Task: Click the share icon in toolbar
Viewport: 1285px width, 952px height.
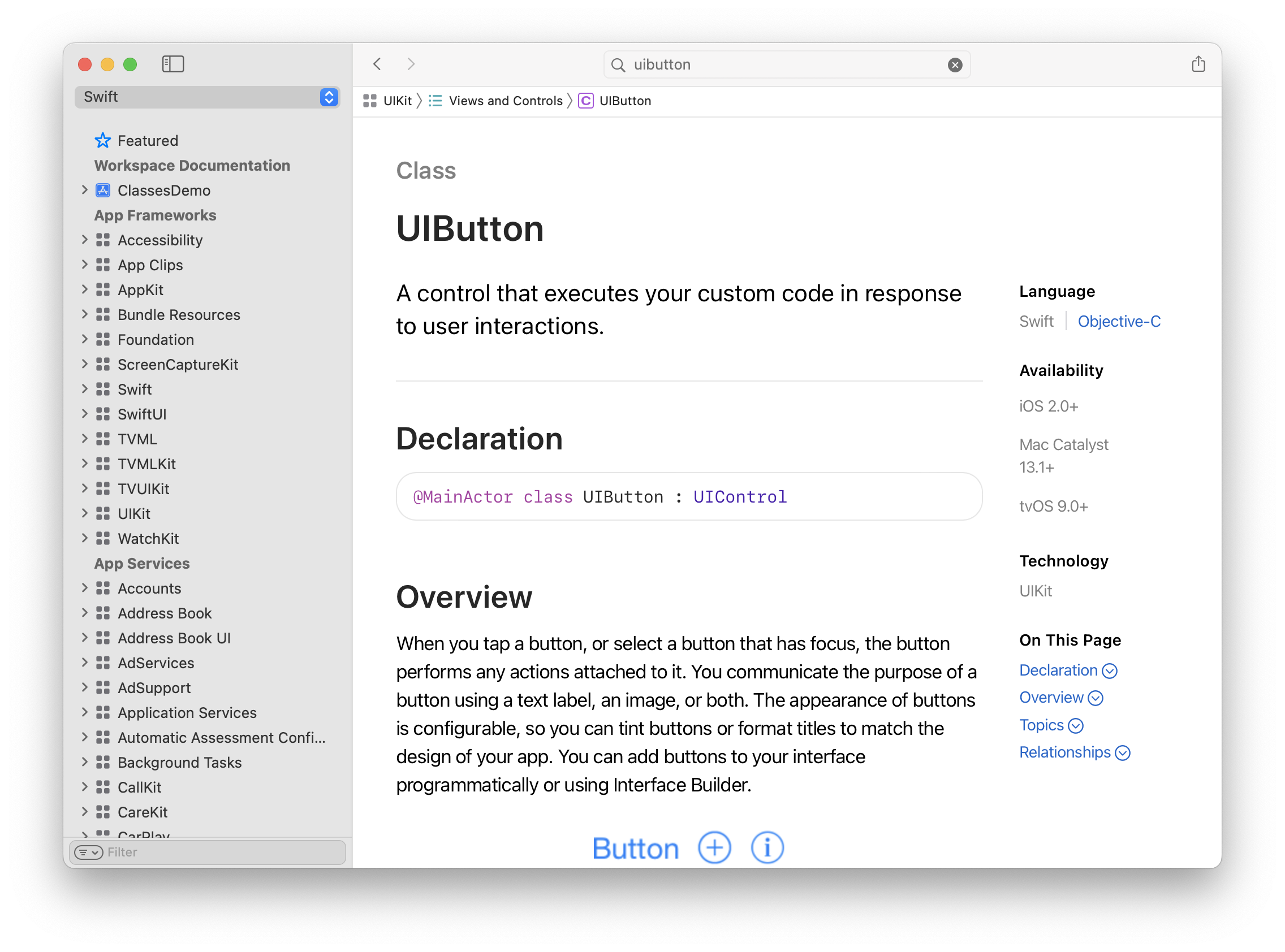Action: pos(1198,64)
